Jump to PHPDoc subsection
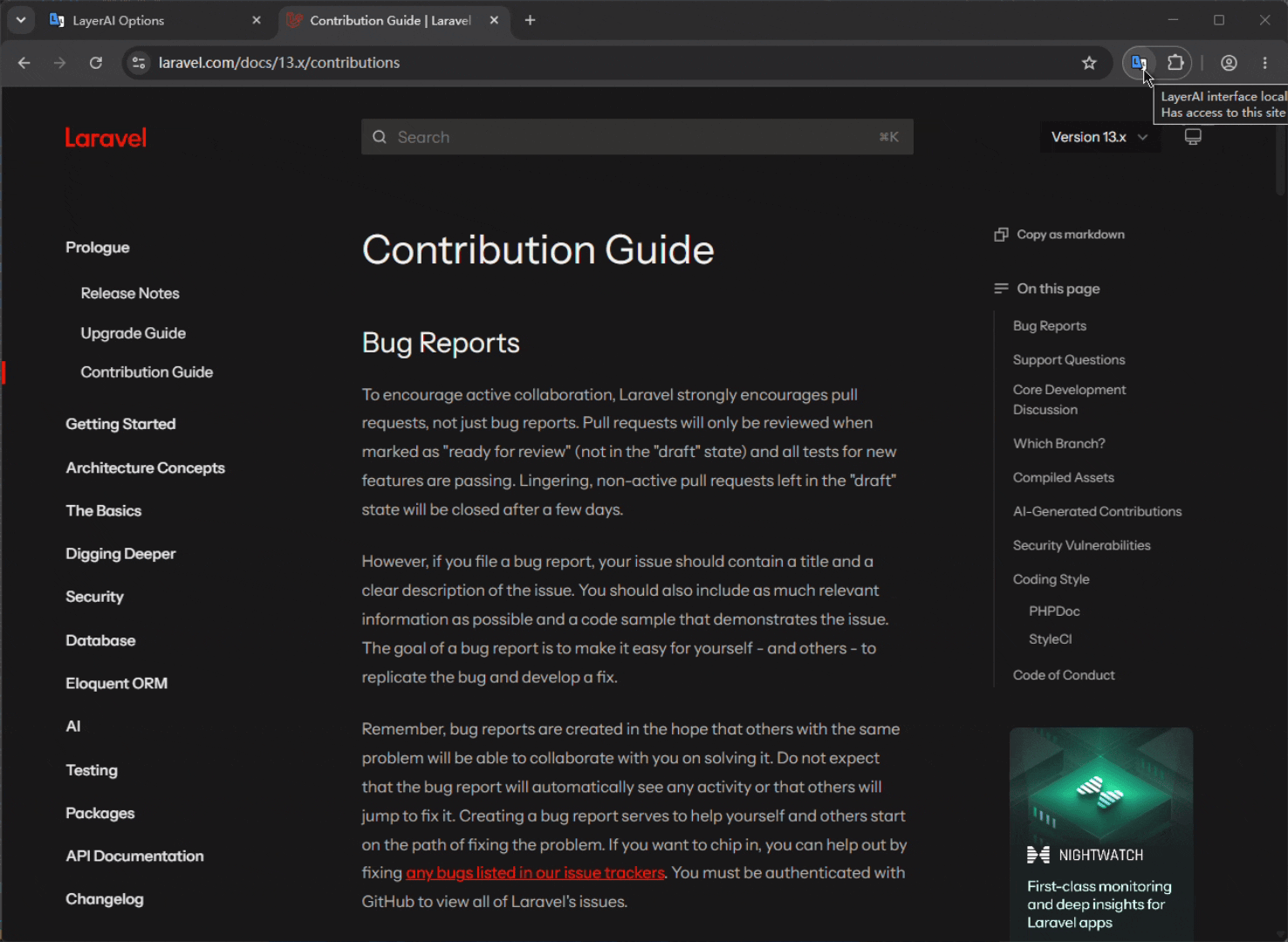The image size is (1288, 942). [x=1054, y=611]
